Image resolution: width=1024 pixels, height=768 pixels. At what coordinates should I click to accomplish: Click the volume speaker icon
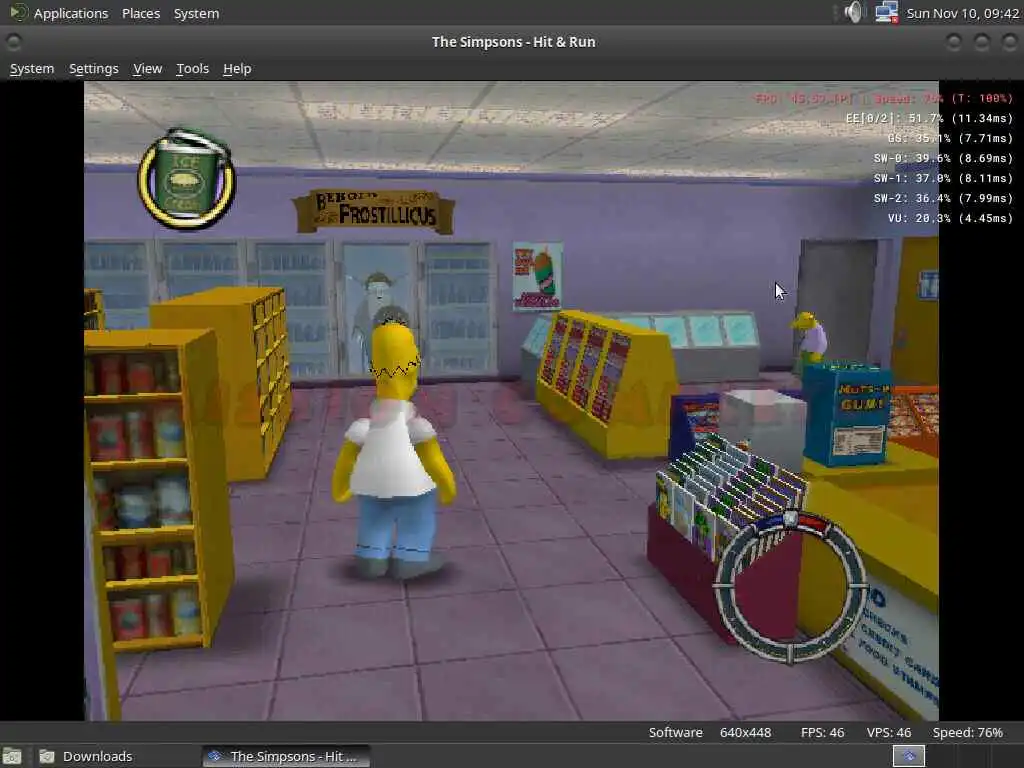[x=853, y=12]
